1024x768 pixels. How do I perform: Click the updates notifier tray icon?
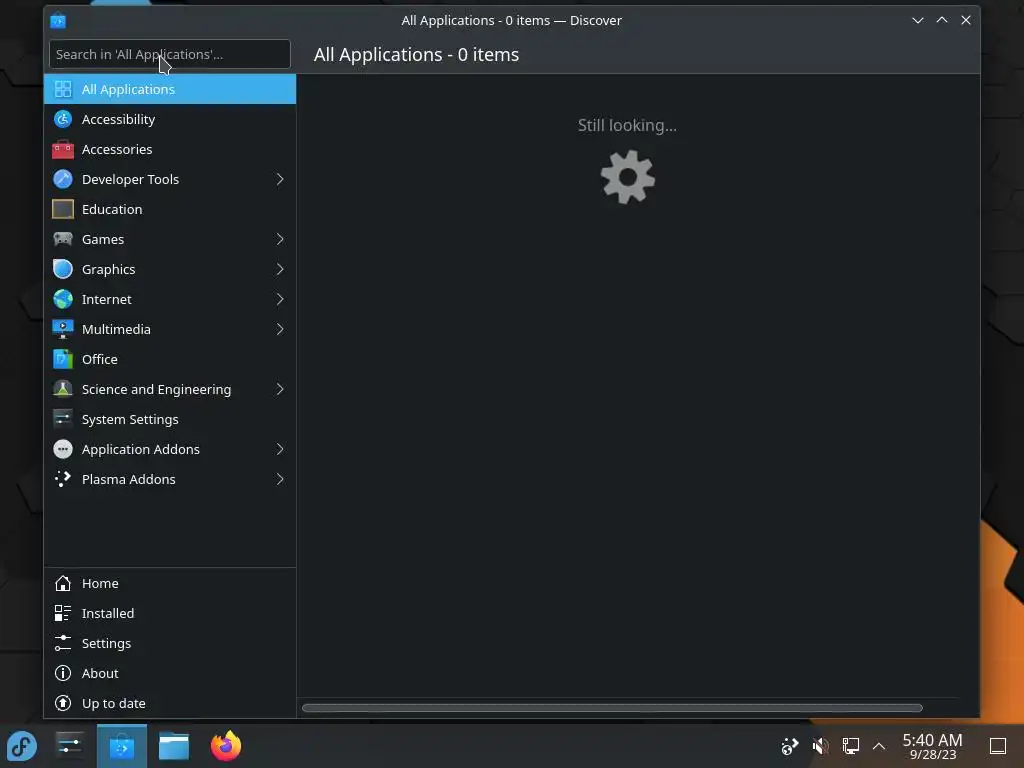790,746
